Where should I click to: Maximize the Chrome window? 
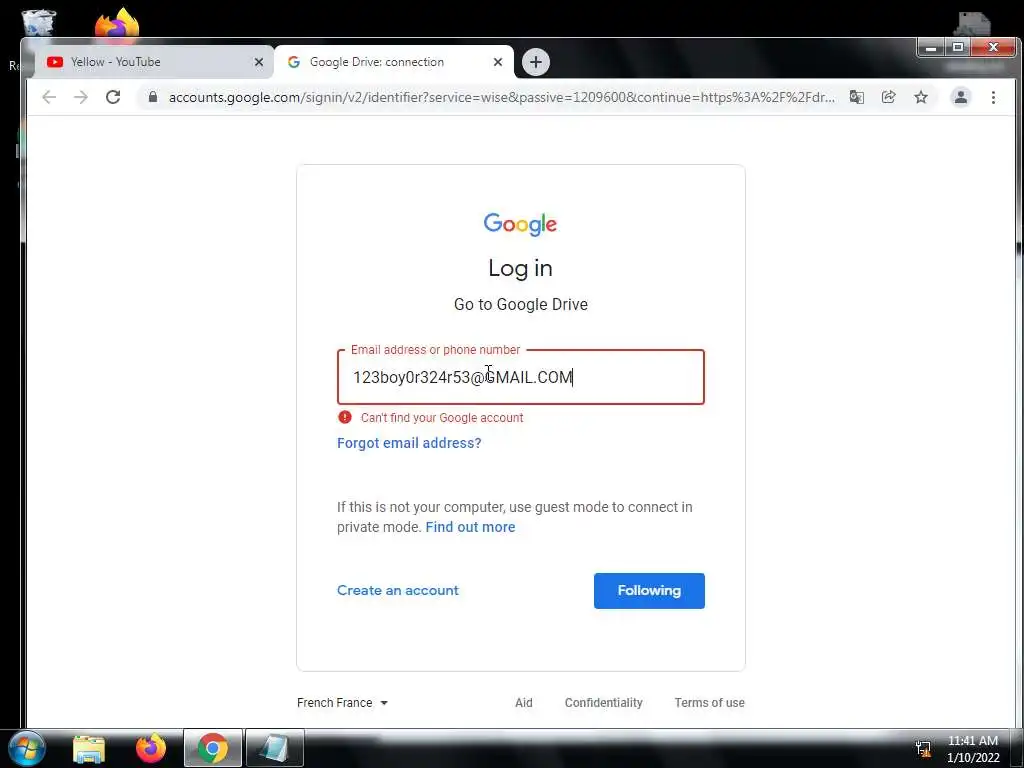(958, 47)
